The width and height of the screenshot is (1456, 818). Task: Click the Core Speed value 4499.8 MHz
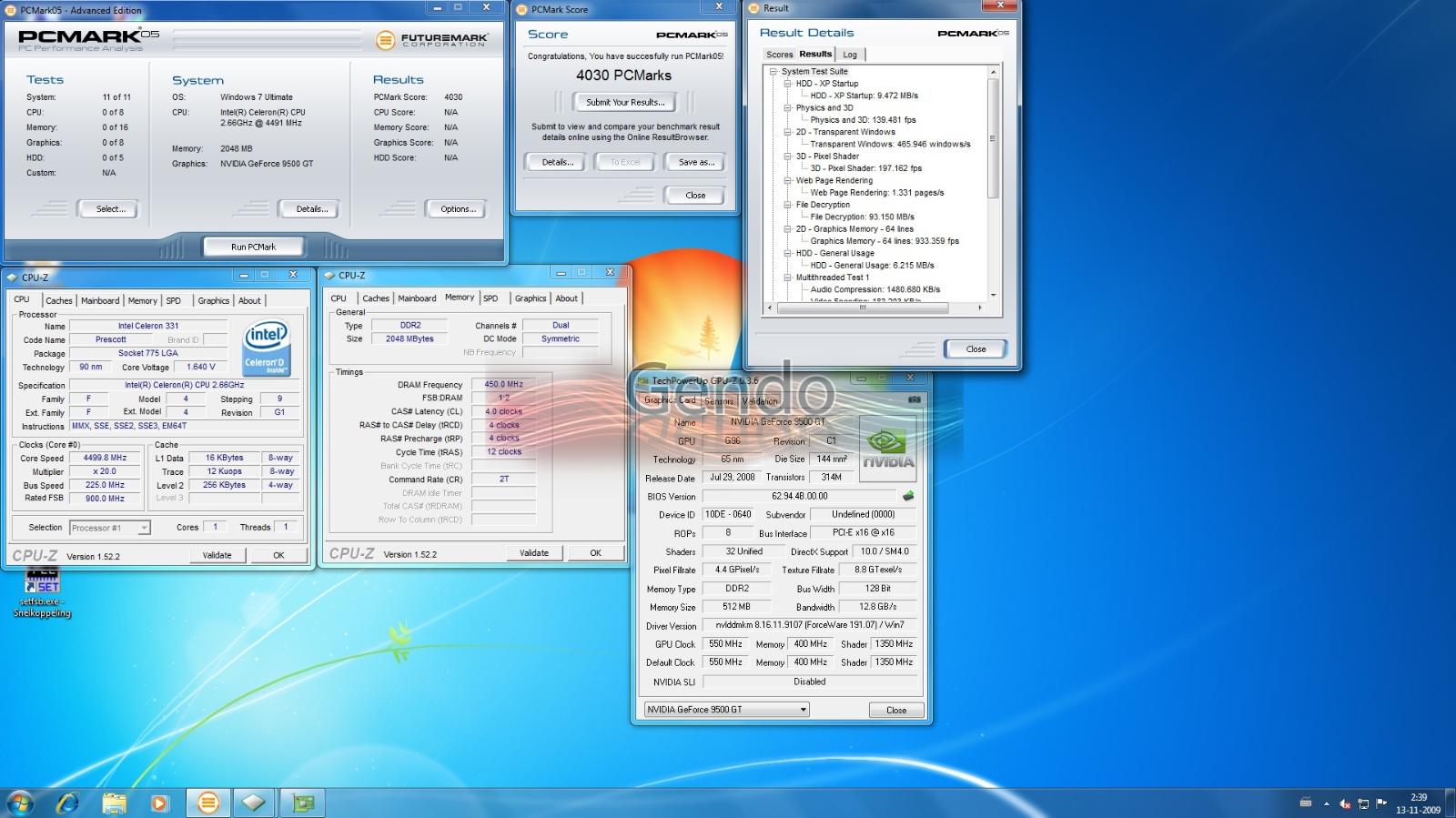[x=105, y=458]
